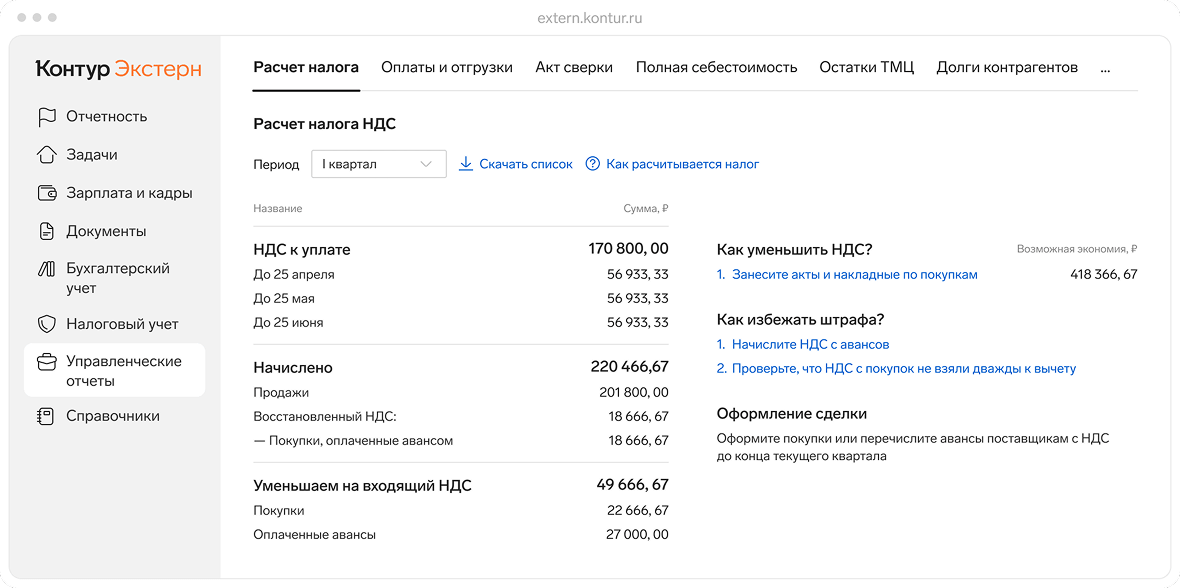Open the question mark help icon
1180x588 pixels.
pyautogui.click(x=593, y=163)
